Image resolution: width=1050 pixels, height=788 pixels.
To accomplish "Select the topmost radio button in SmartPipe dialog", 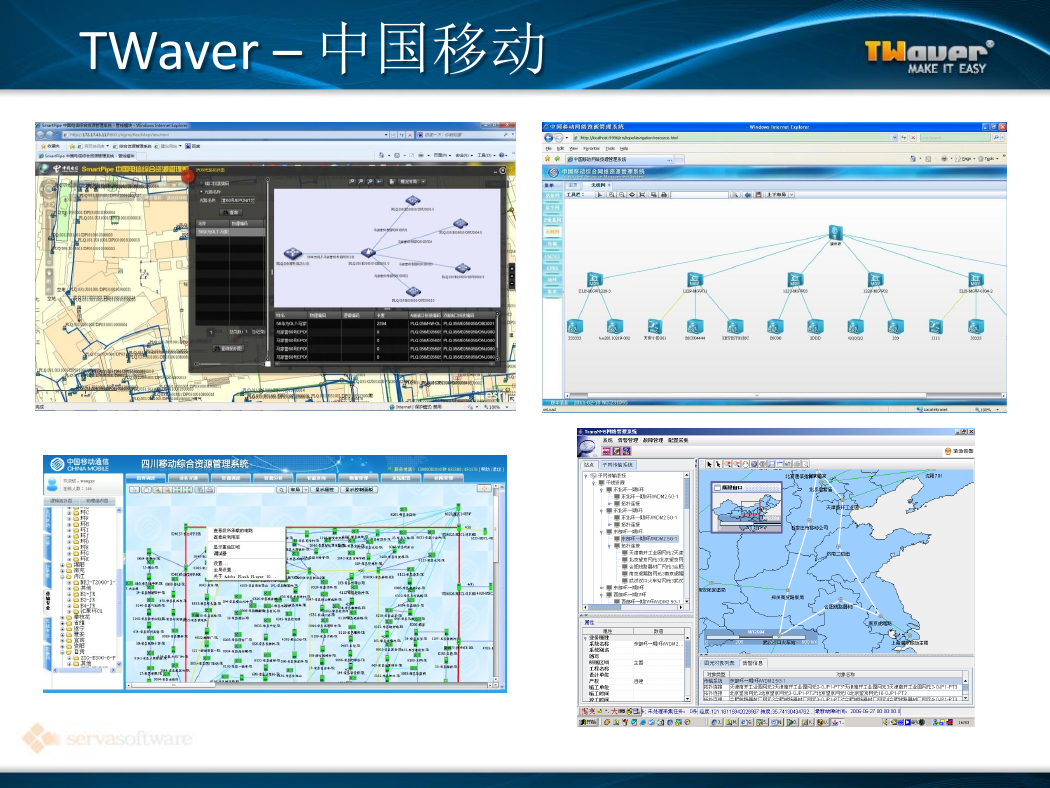I will point(202,183).
